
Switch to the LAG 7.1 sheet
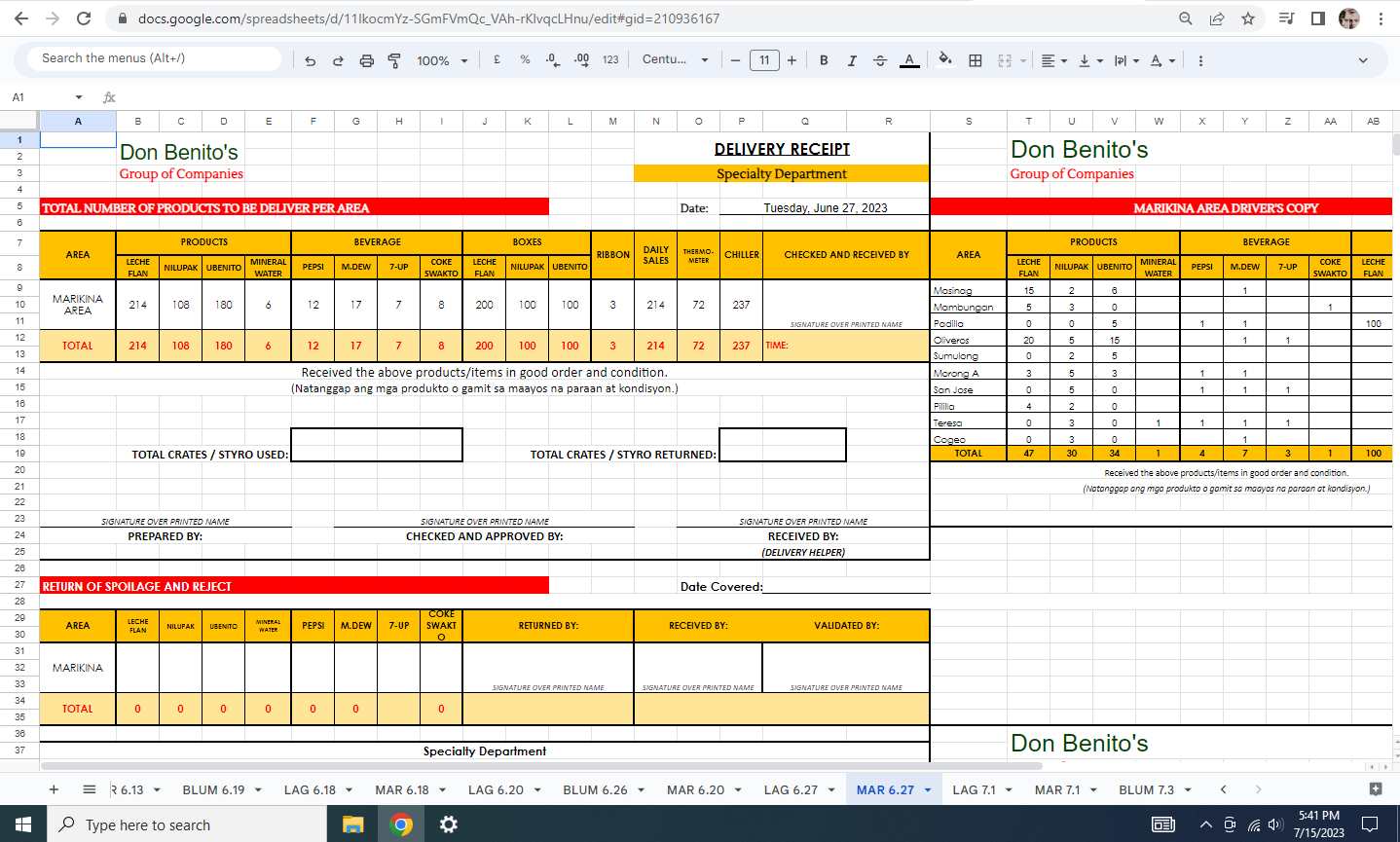point(974,789)
